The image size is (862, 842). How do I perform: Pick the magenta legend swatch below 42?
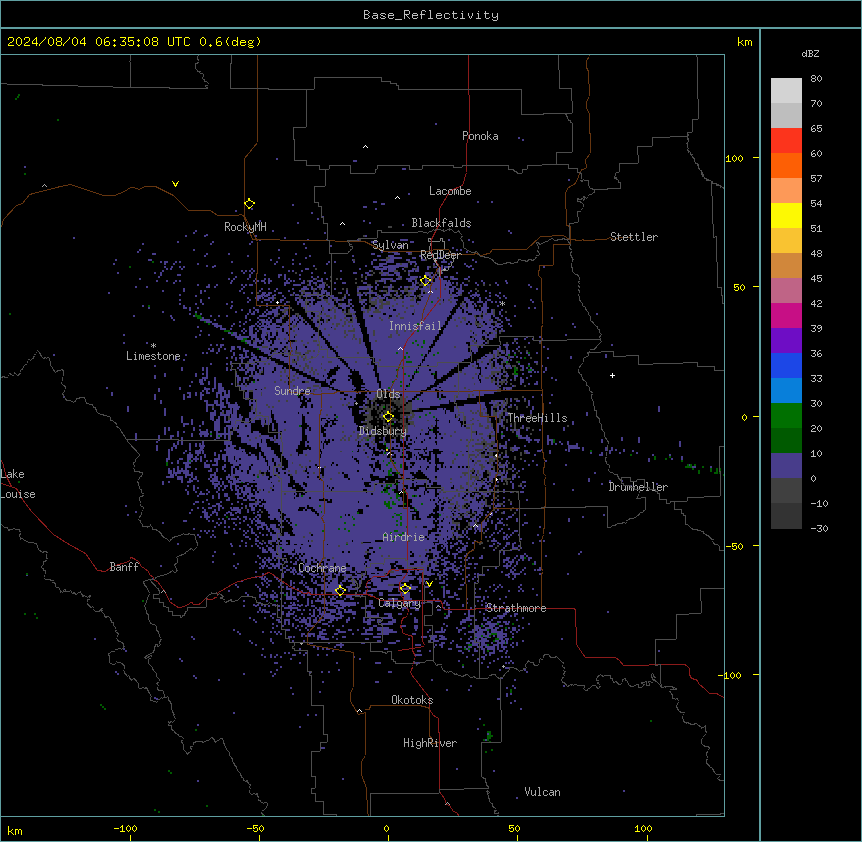786,315
